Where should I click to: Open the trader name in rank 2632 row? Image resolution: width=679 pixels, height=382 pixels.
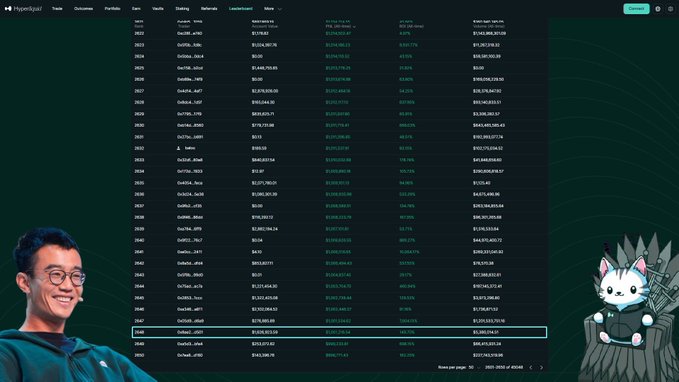(190, 148)
